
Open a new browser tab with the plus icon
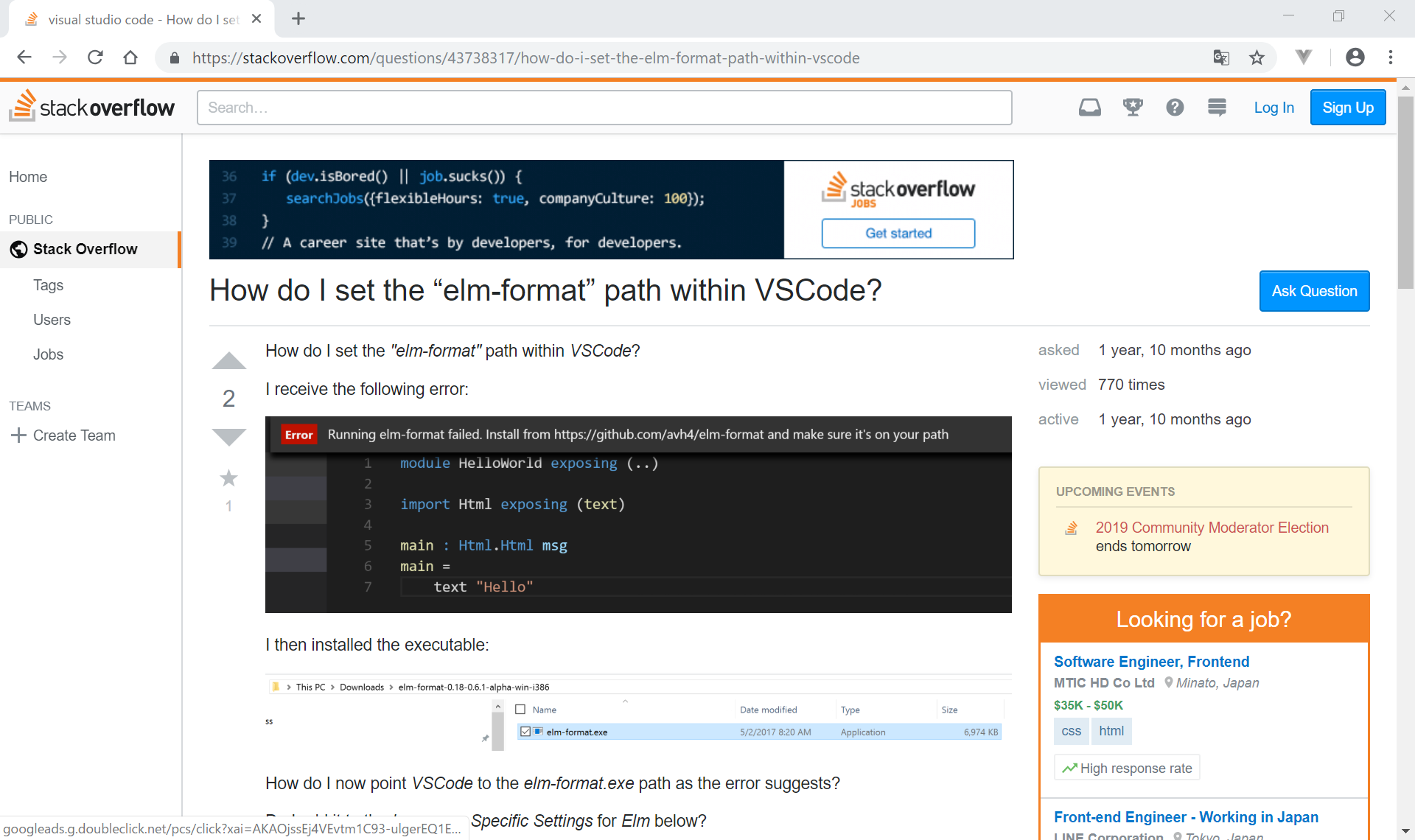(298, 19)
